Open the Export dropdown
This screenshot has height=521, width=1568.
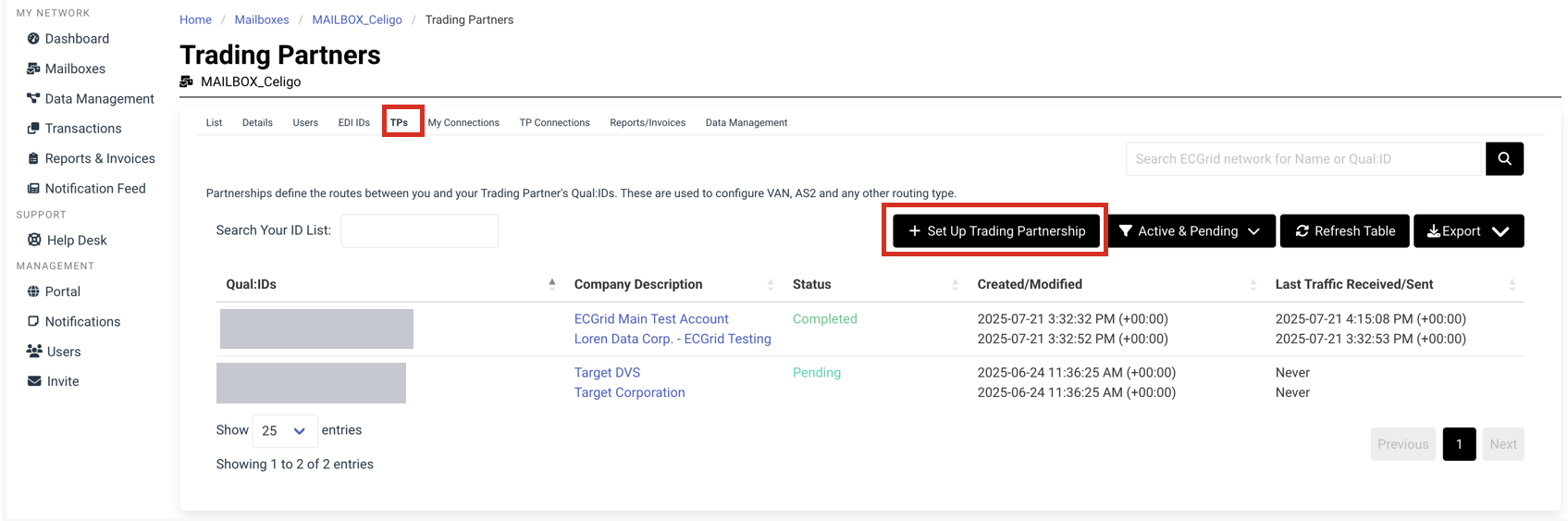1468,231
